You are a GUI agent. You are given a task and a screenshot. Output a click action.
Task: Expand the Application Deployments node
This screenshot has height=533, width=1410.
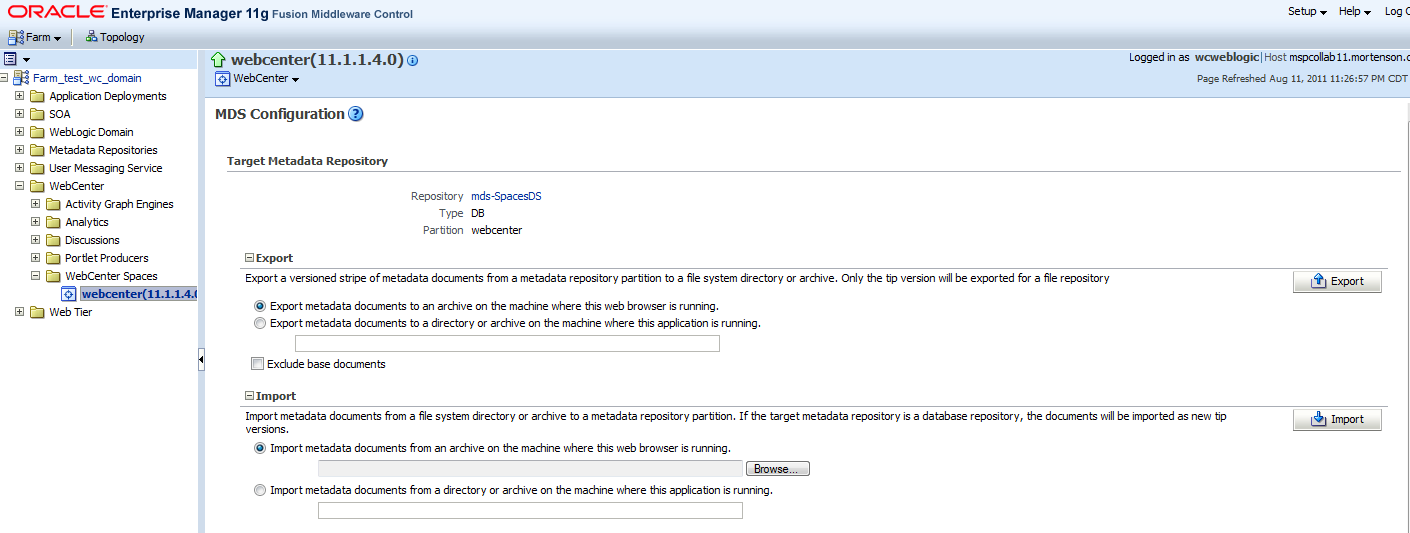pyautogui.click(x=19, y=96)
